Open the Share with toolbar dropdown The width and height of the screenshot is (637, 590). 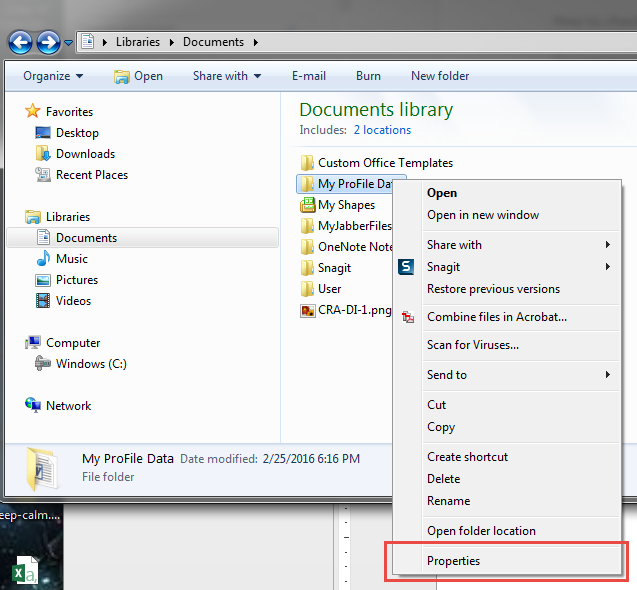click(x=227, y=76)
